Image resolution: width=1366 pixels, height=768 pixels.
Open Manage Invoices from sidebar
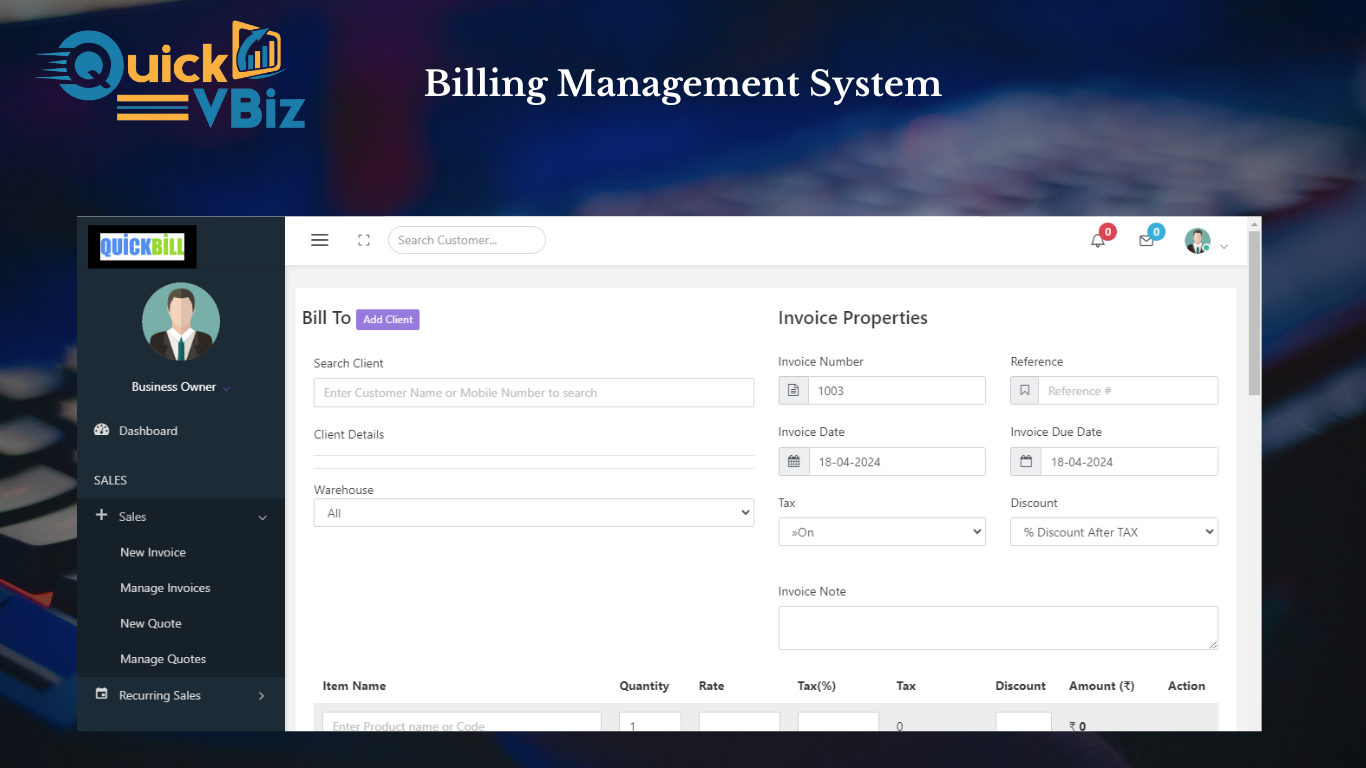(165, 588)
